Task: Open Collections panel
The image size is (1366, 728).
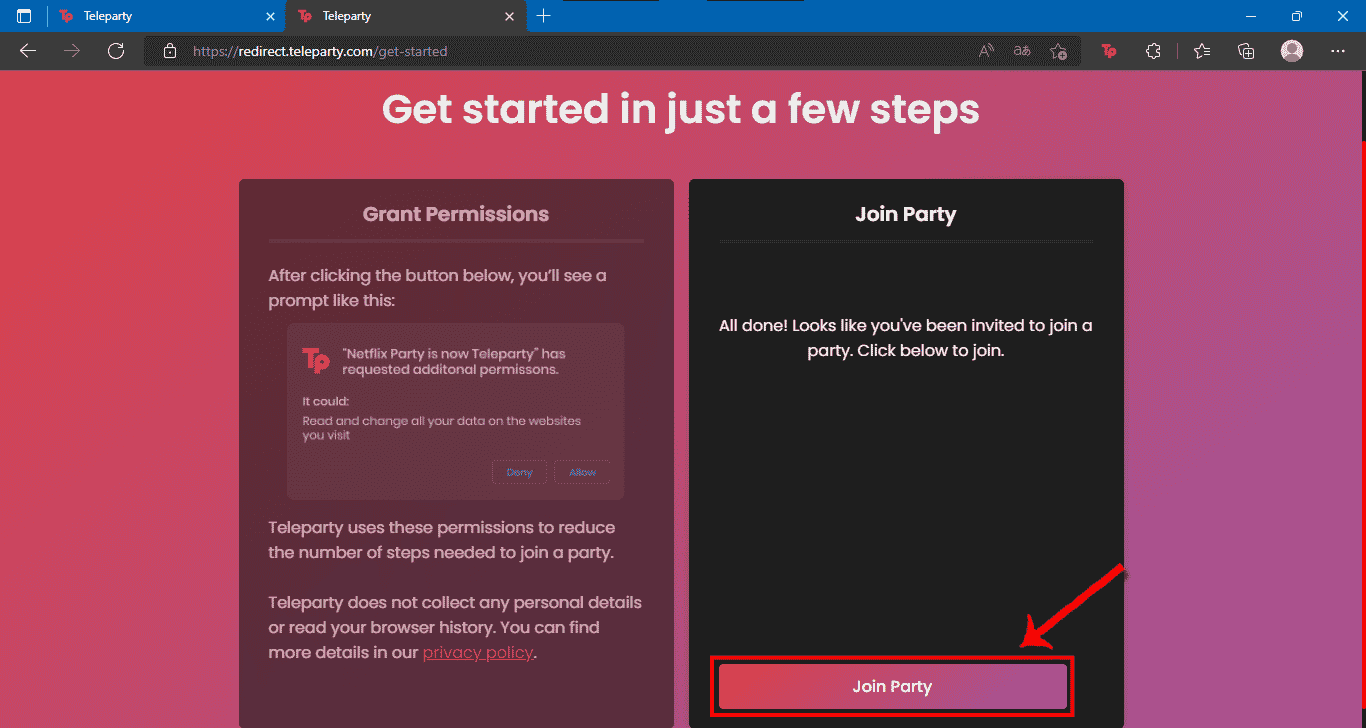Action: tap(1246, 51)
